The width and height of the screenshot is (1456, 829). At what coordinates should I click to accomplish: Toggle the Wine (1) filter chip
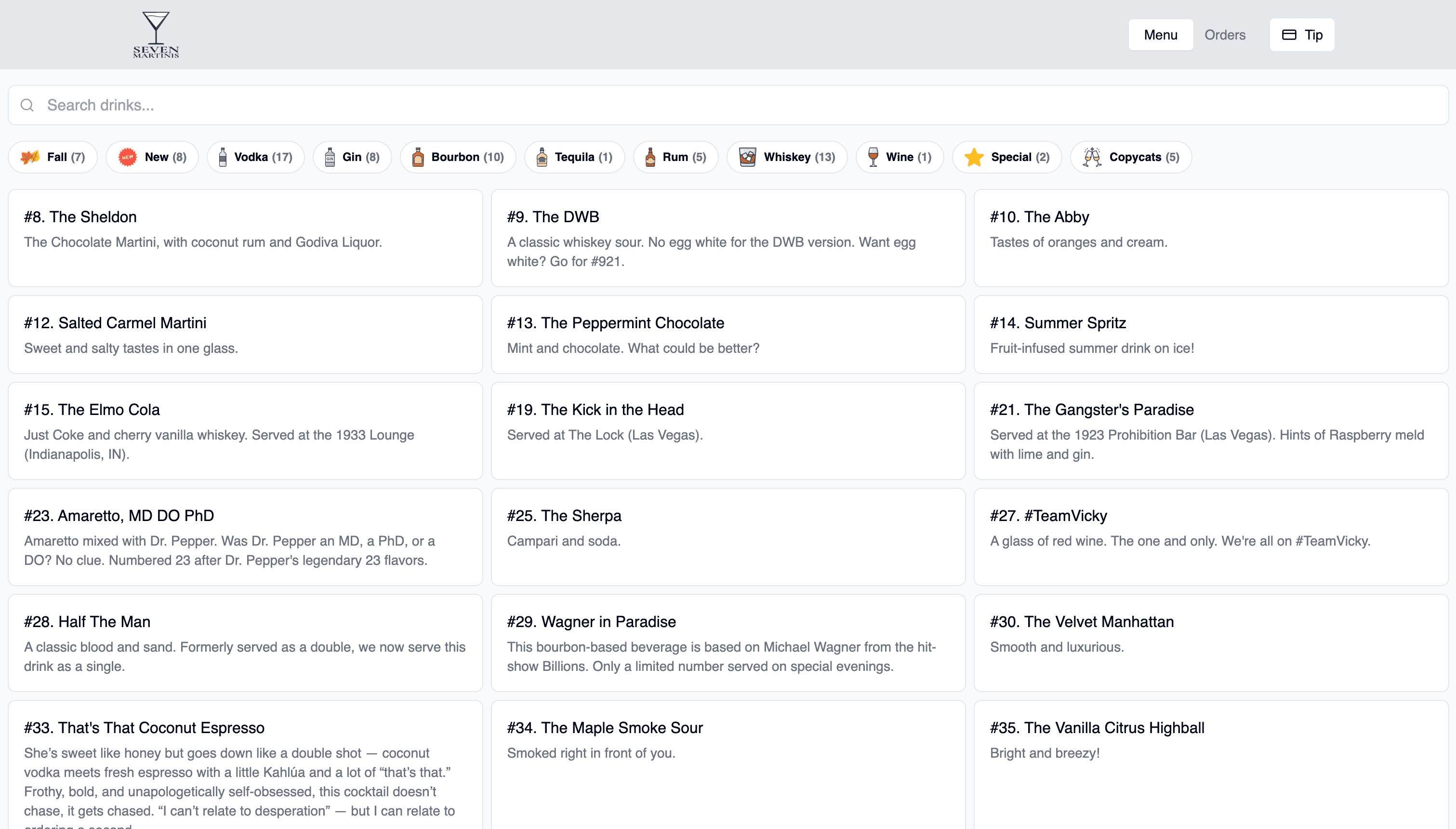click(899, 157)
